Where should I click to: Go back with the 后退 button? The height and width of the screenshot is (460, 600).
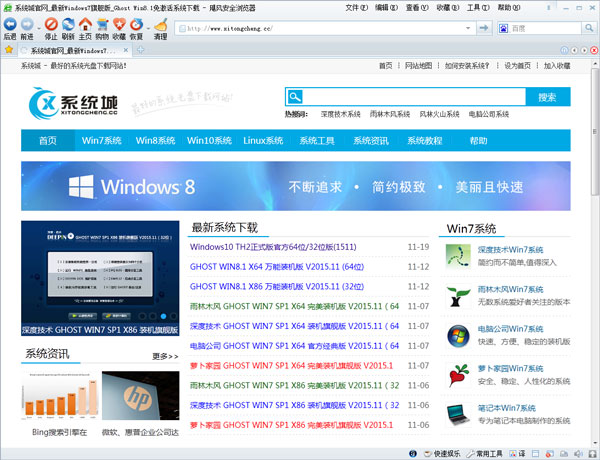tap(10, 28)
